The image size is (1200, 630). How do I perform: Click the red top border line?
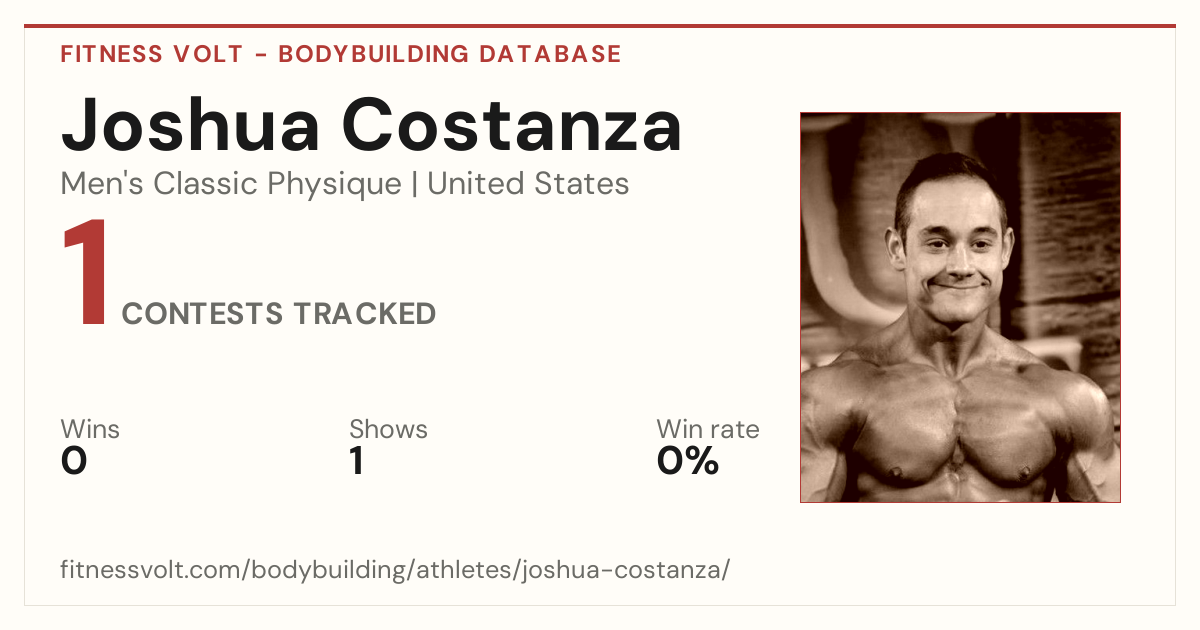[600, 26]
